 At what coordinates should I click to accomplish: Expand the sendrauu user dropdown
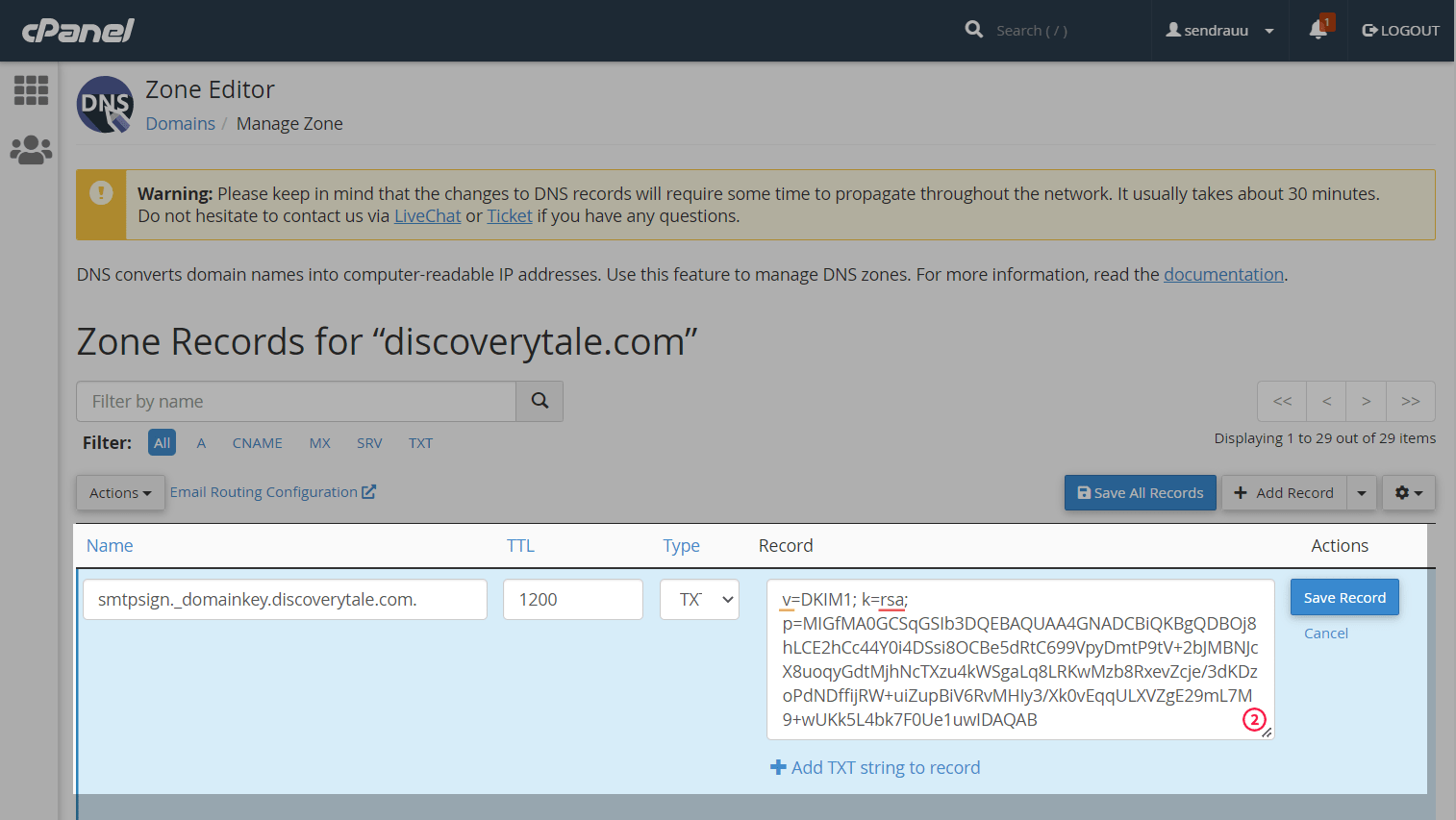1219,31
